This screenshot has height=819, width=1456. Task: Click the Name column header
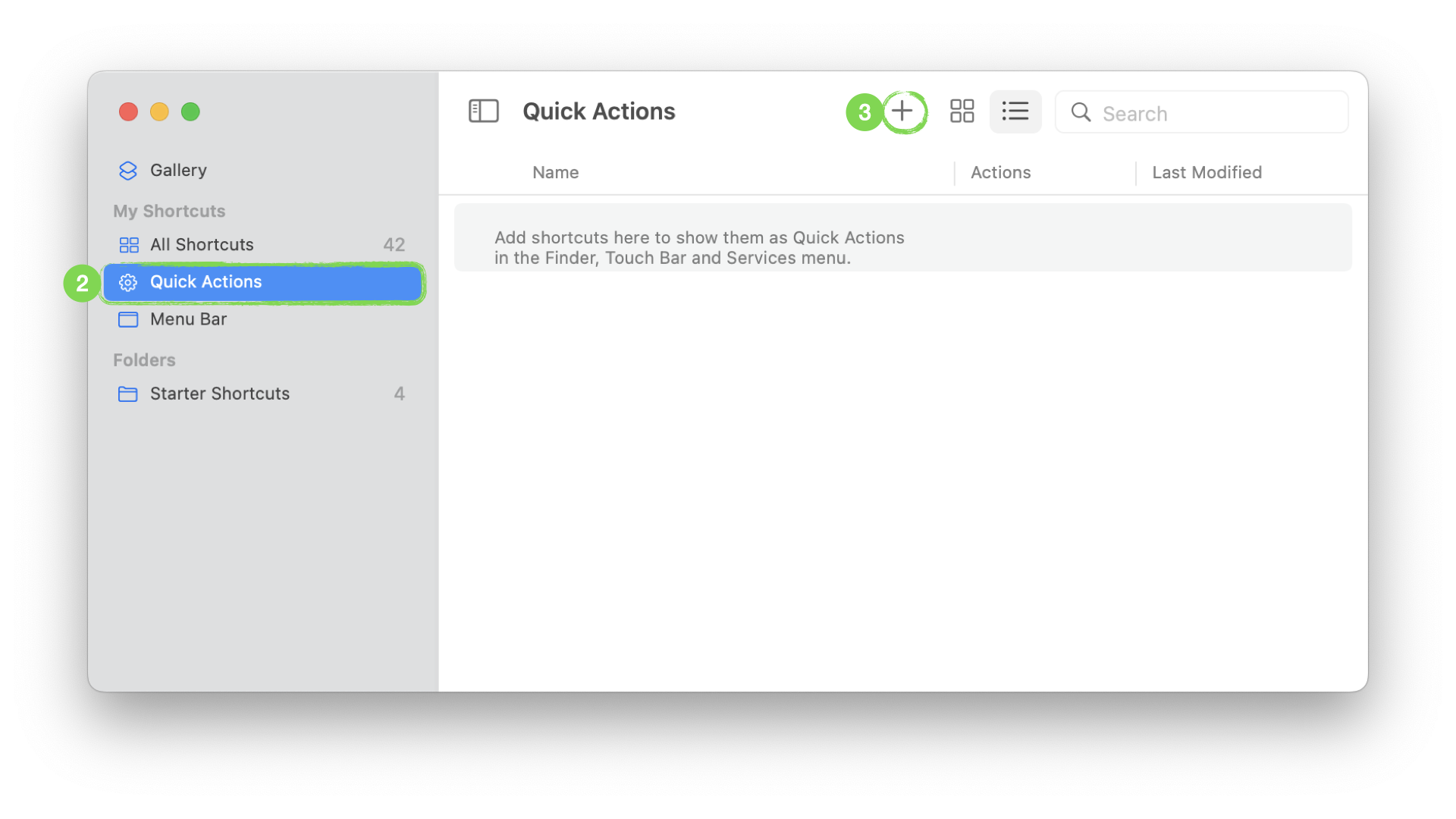[555, 171]
